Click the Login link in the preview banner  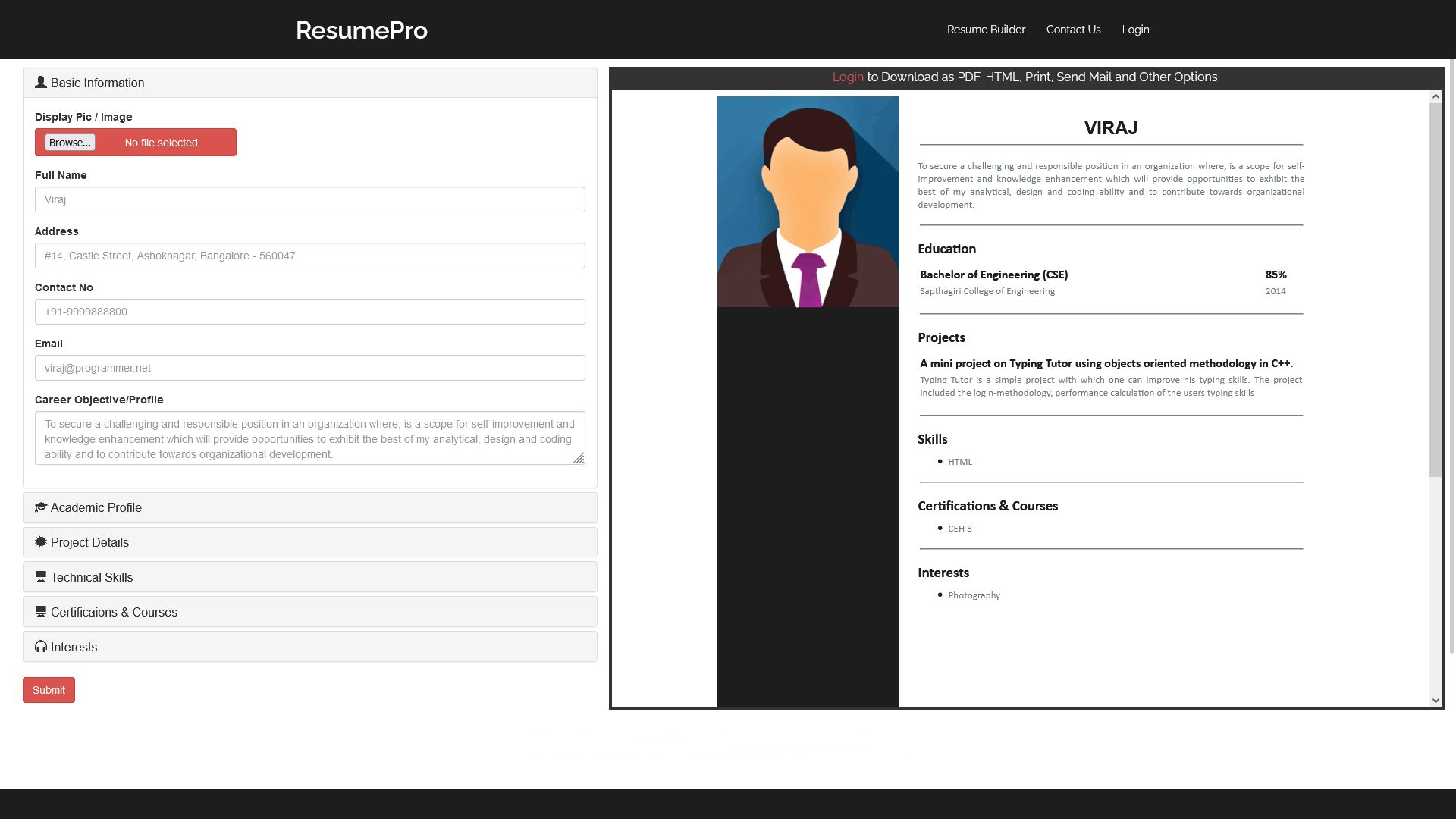click(x=848, y=77)
